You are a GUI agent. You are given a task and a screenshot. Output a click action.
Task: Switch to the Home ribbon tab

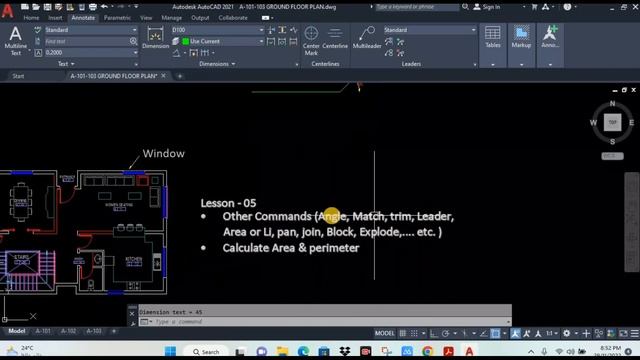tap(31, 18)
